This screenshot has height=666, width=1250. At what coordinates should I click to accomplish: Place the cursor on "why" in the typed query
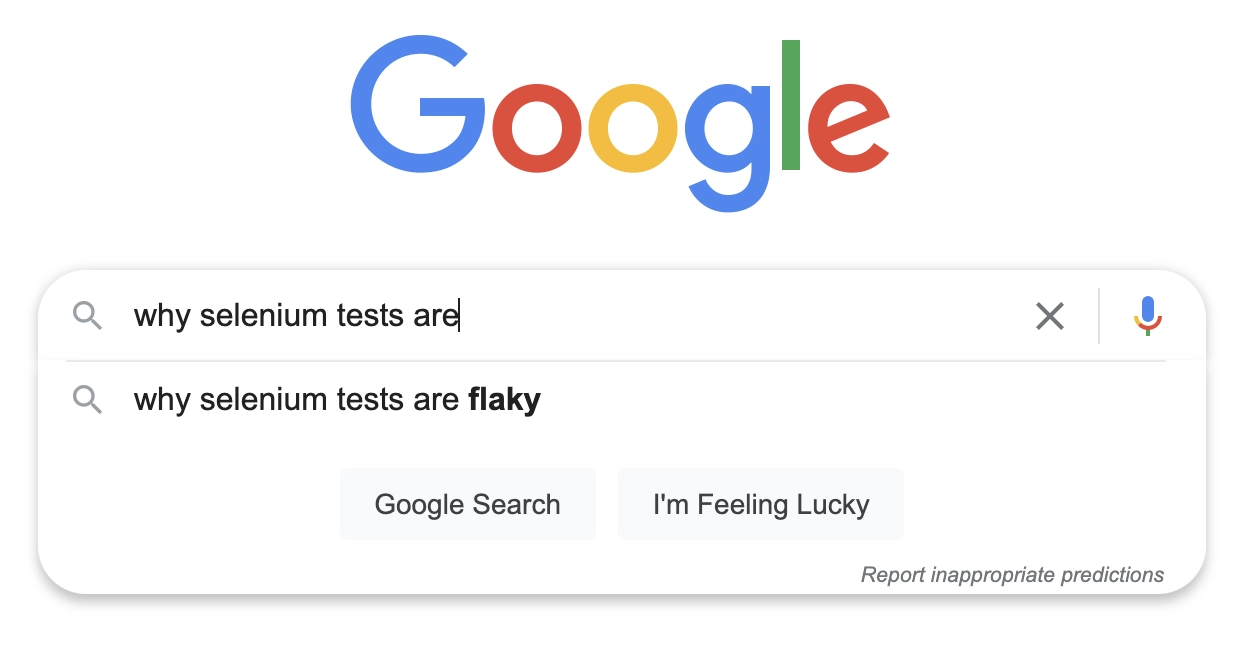(162, 316)
